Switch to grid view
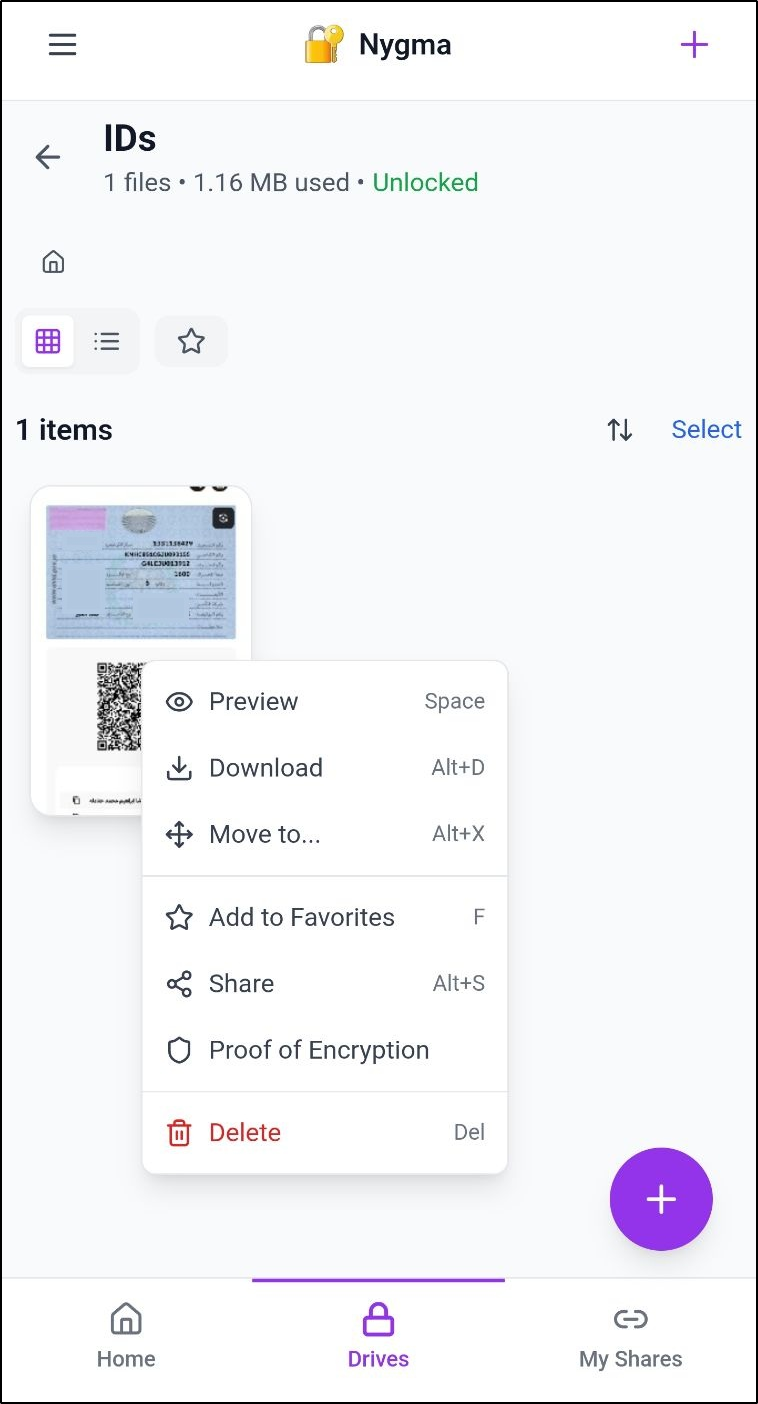 point(48,342)
